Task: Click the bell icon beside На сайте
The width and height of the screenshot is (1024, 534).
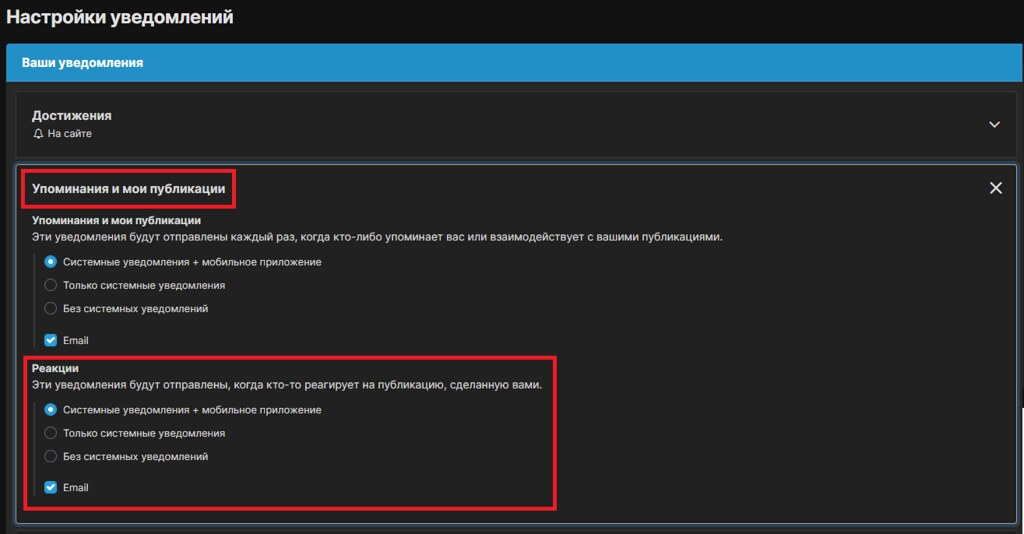Action: [x=38, y=133]
